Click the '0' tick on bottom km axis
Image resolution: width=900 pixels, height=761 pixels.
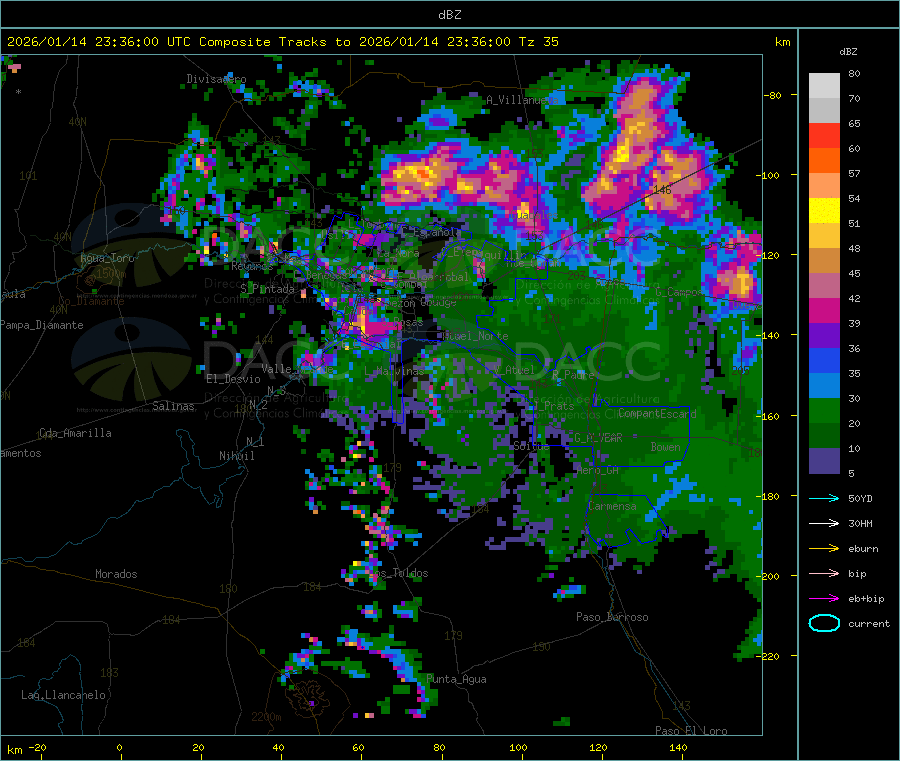pyautogui.click(x=119, y=747)
